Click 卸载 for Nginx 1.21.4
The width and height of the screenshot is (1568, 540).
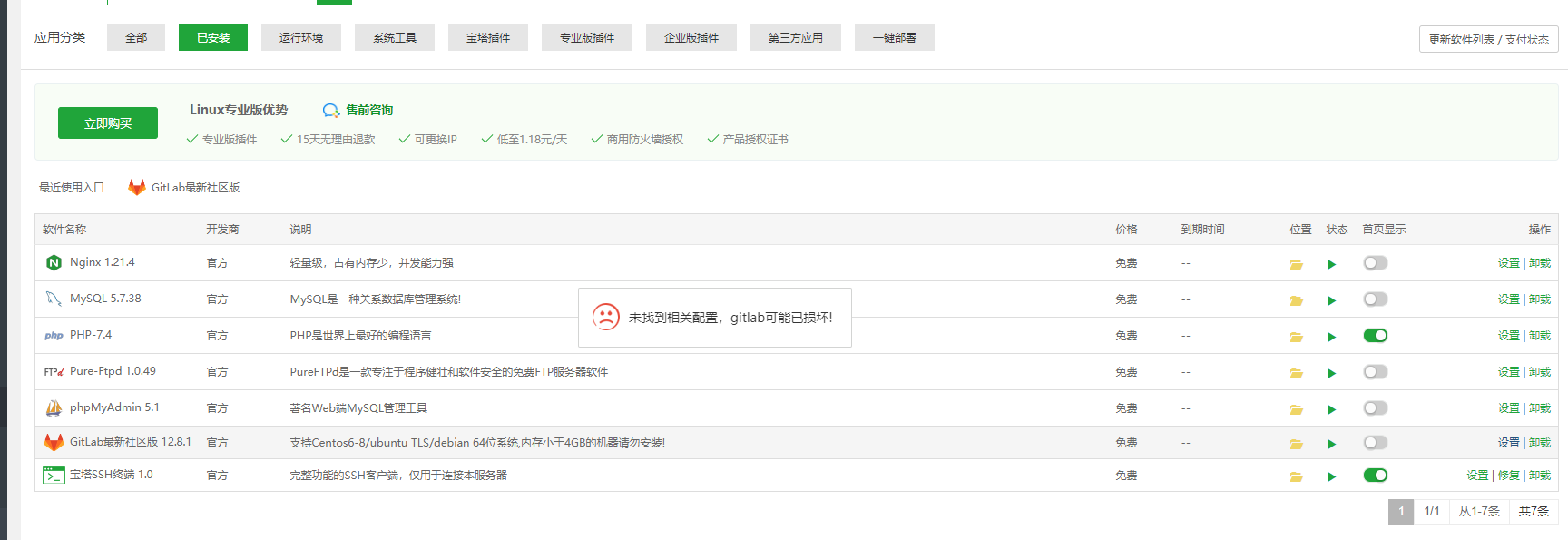1540,263
